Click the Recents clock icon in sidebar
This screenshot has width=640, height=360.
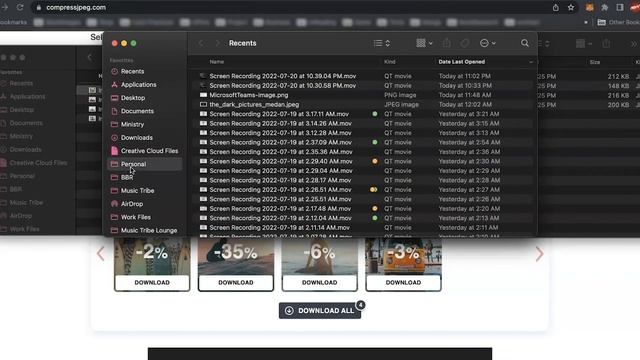(114, 71)
